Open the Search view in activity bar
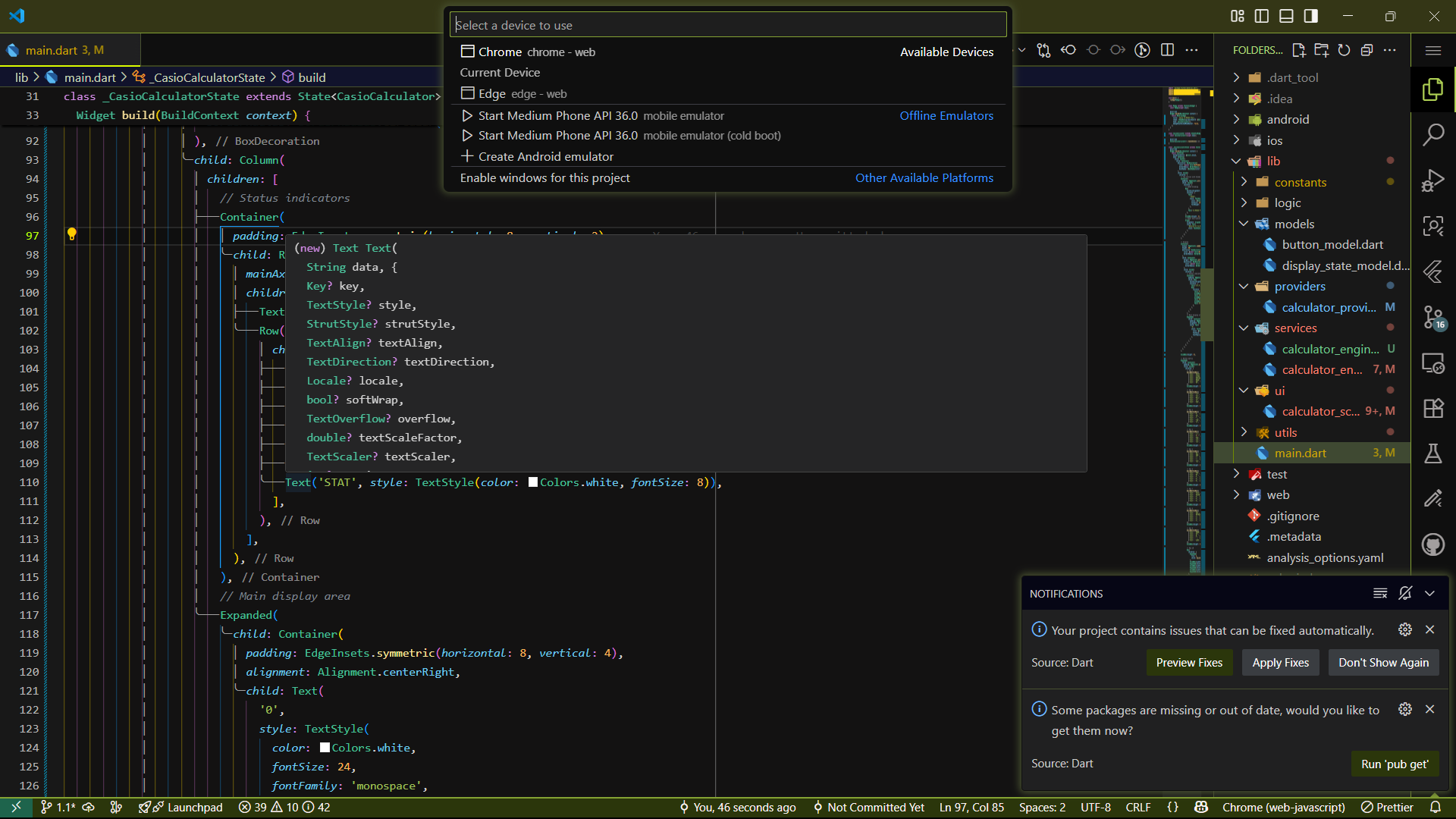The width and height of the screenshot is (1456, 819). point(1432,135)
